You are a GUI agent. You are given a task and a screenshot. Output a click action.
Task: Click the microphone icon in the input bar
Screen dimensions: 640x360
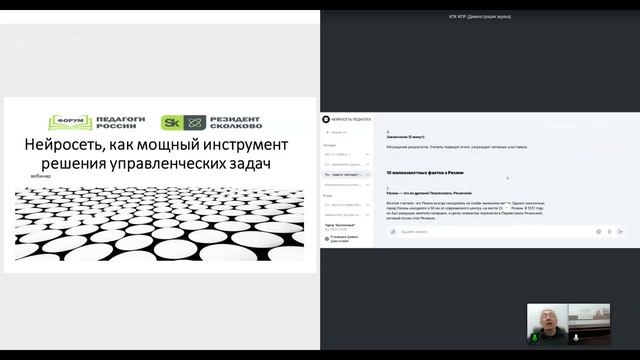pyautogui.click(x=609, y=231)
